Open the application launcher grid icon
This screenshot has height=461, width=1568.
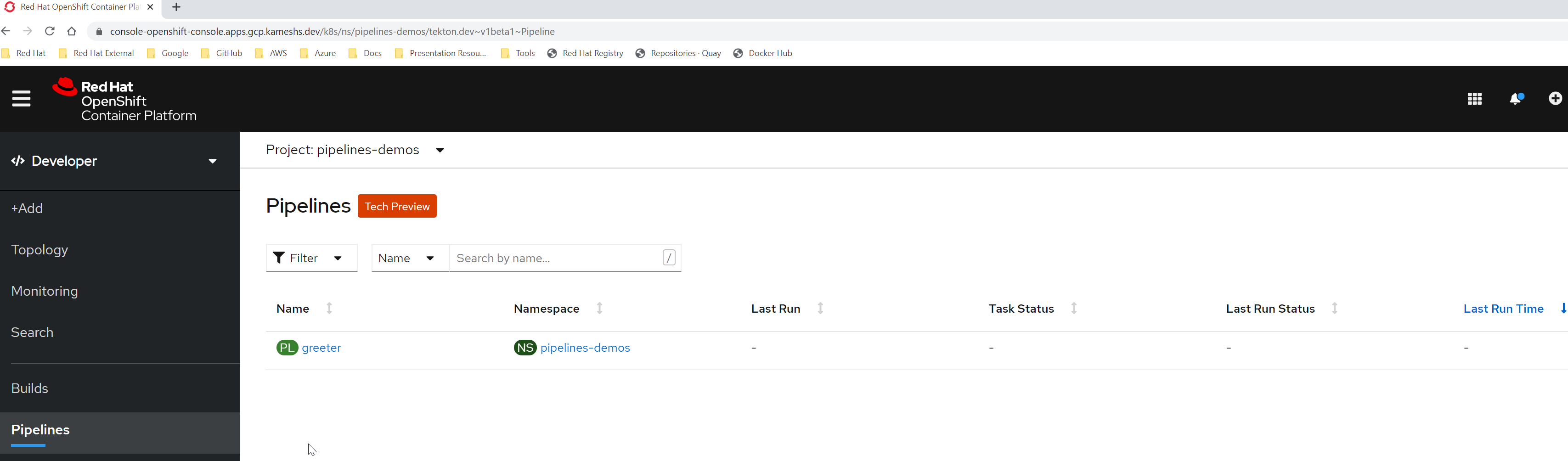[x=1474, y=99]
